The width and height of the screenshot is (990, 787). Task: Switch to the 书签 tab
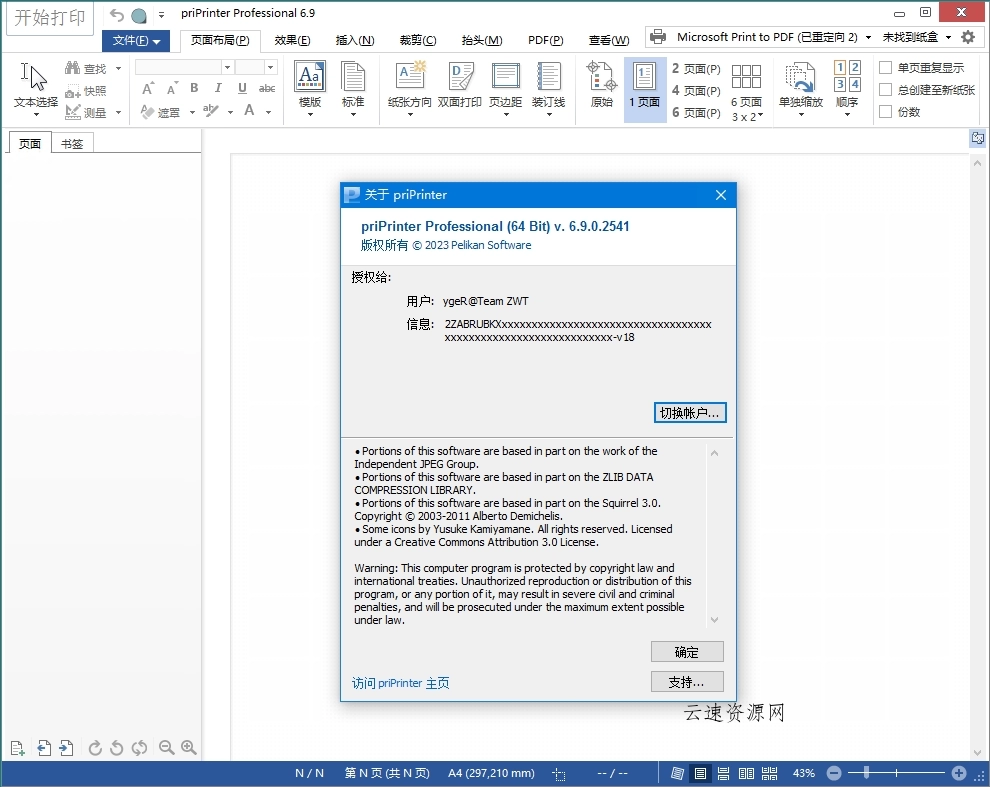pos(71,143)
